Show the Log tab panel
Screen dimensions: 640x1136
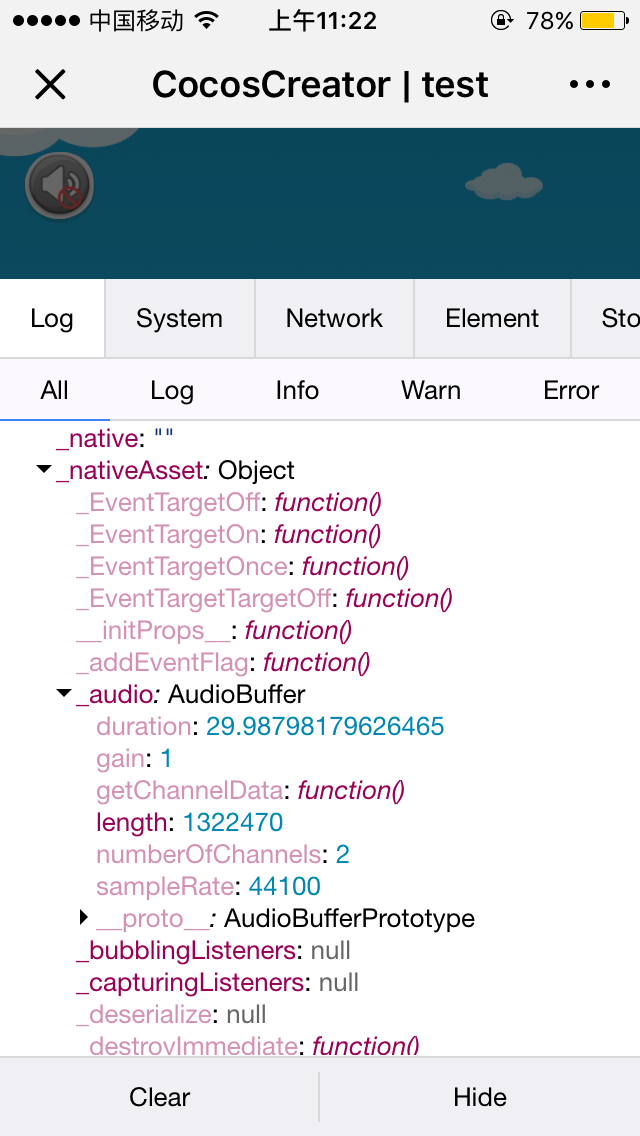[52, 319]
